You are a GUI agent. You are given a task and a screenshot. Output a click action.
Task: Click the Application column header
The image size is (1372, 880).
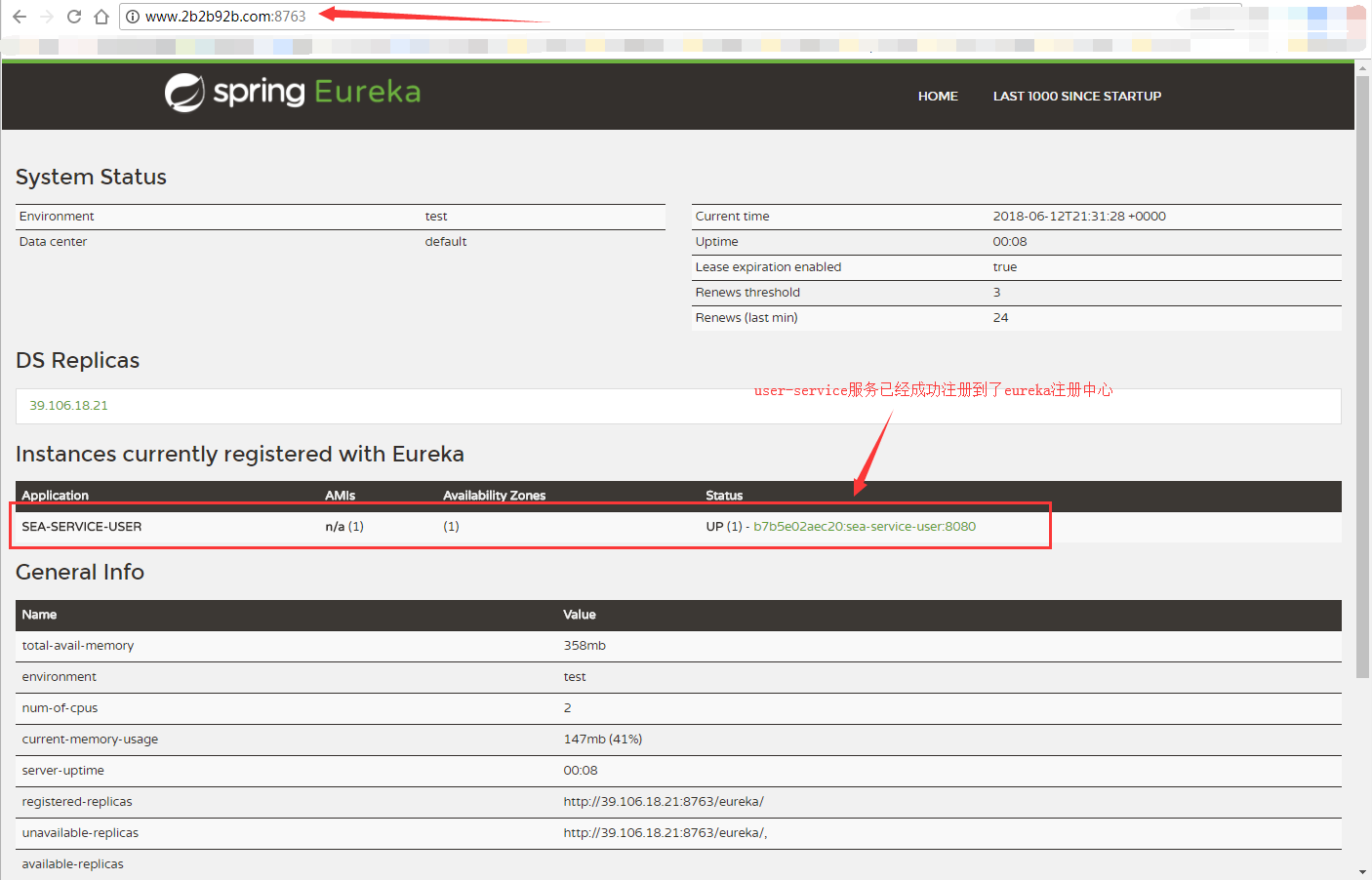click(x=56, y=496)
